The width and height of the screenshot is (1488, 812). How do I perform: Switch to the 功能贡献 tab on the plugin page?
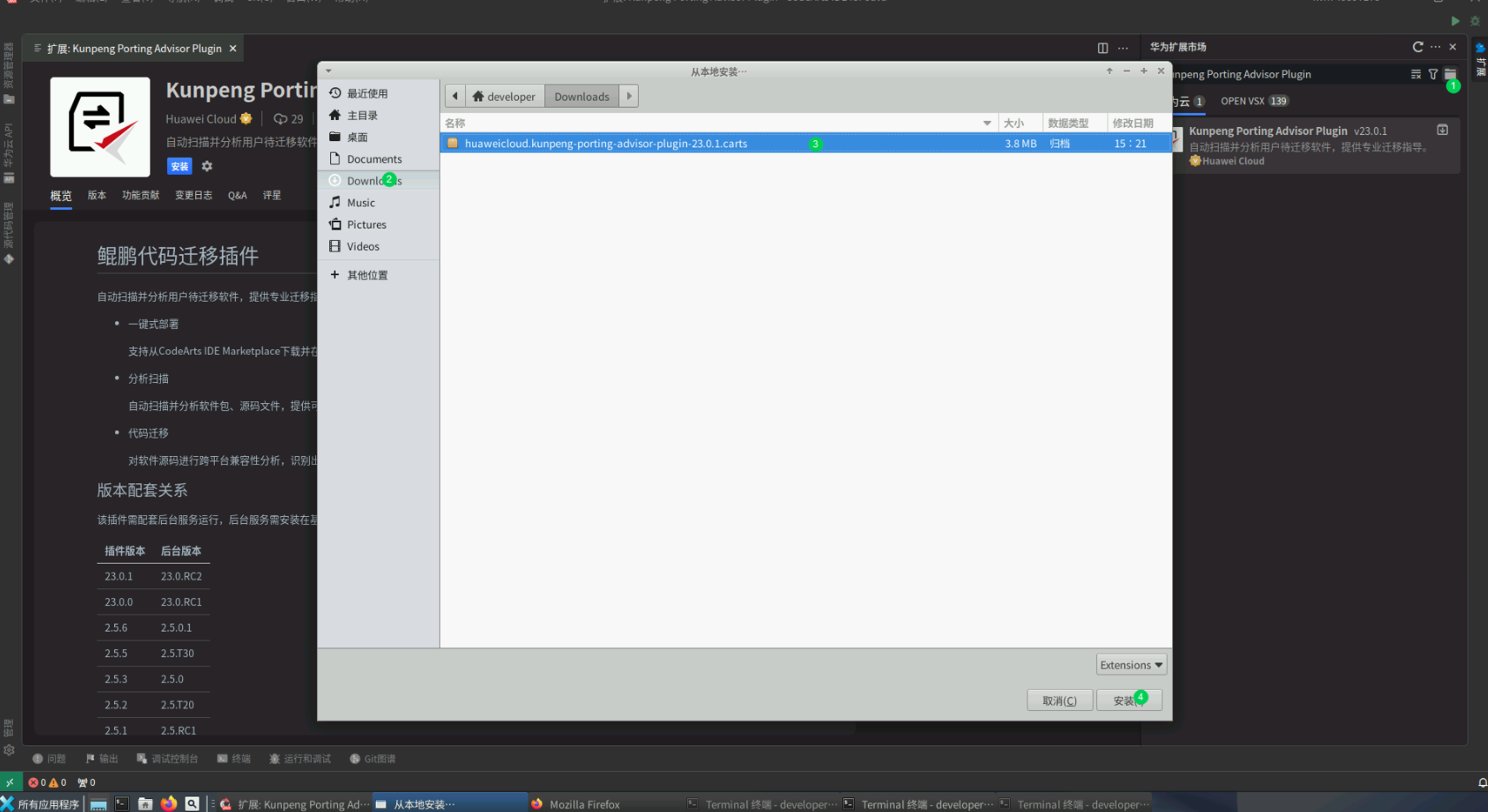pos(140,196)
